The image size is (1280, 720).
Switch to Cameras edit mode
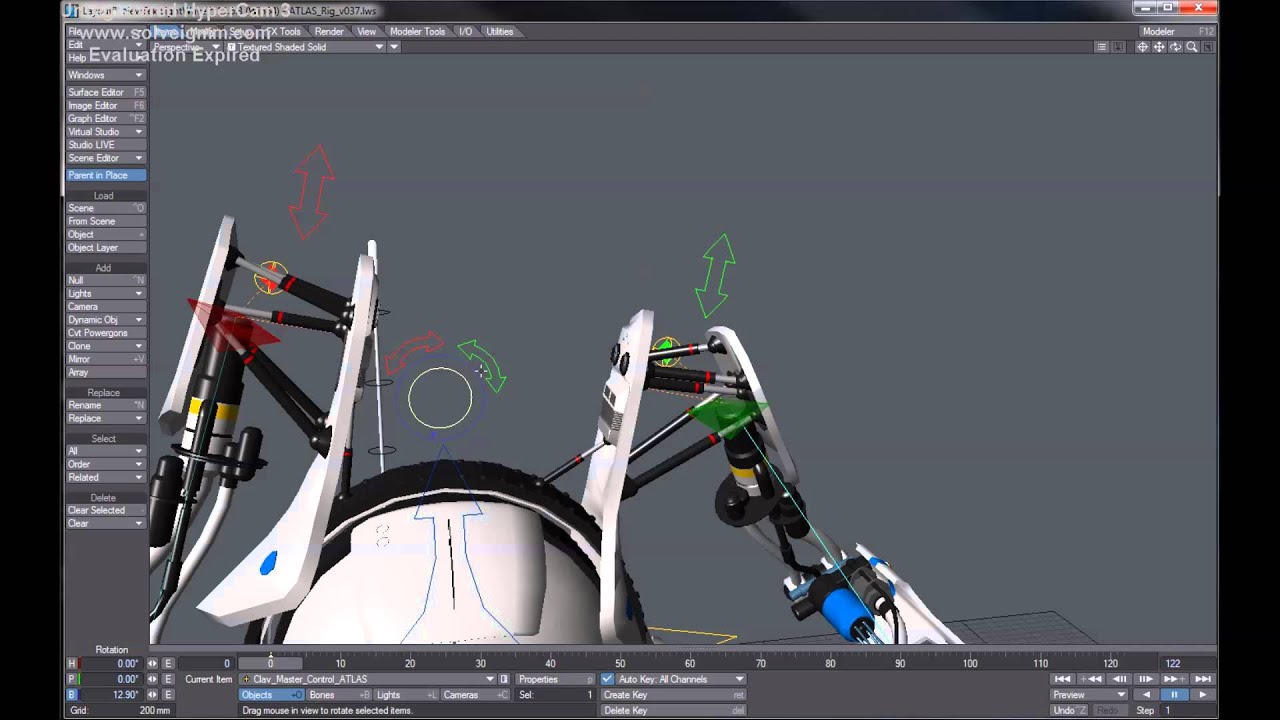pos(476,695)
